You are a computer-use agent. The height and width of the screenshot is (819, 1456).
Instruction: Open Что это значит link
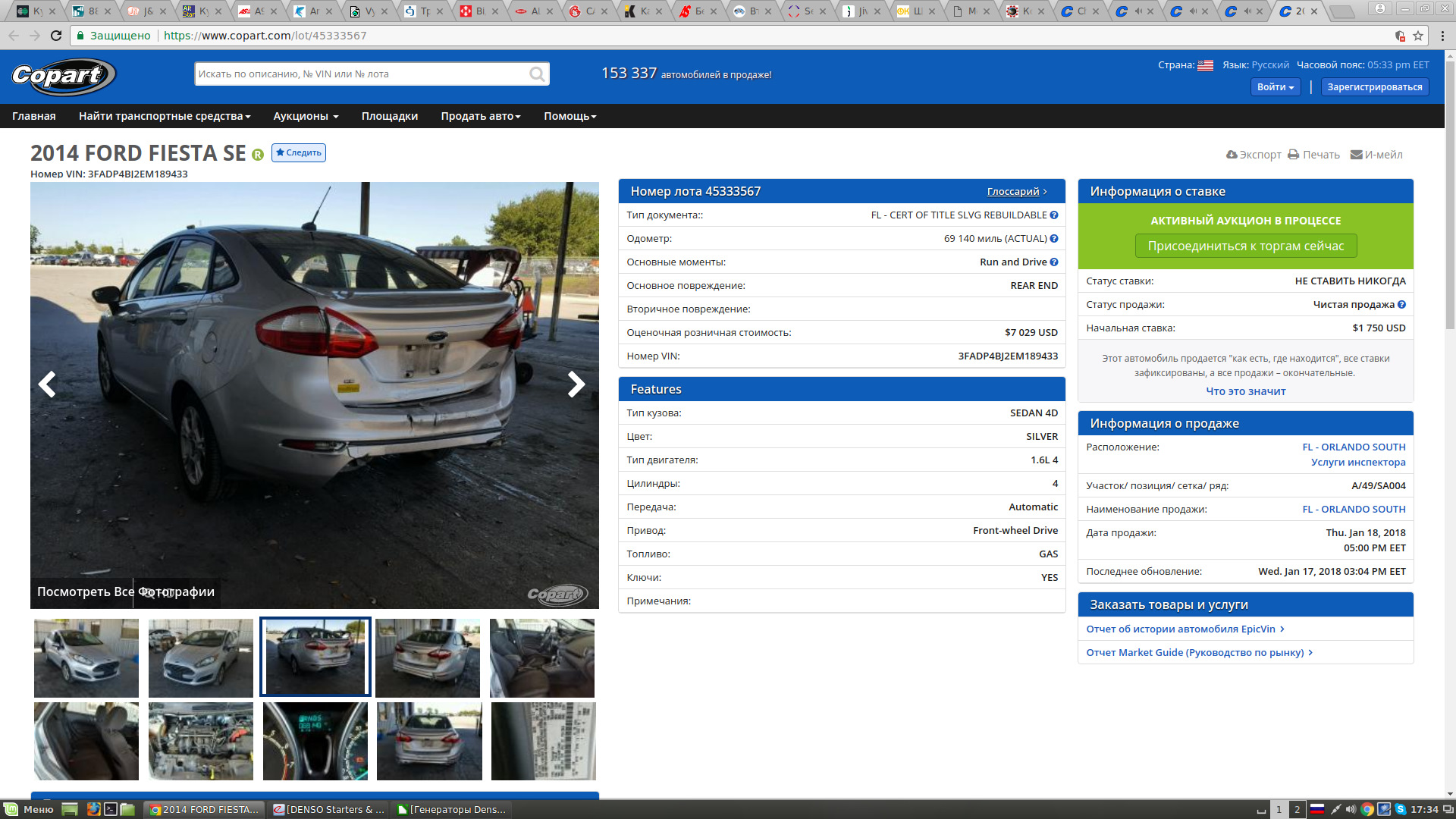pos(1246,391)
